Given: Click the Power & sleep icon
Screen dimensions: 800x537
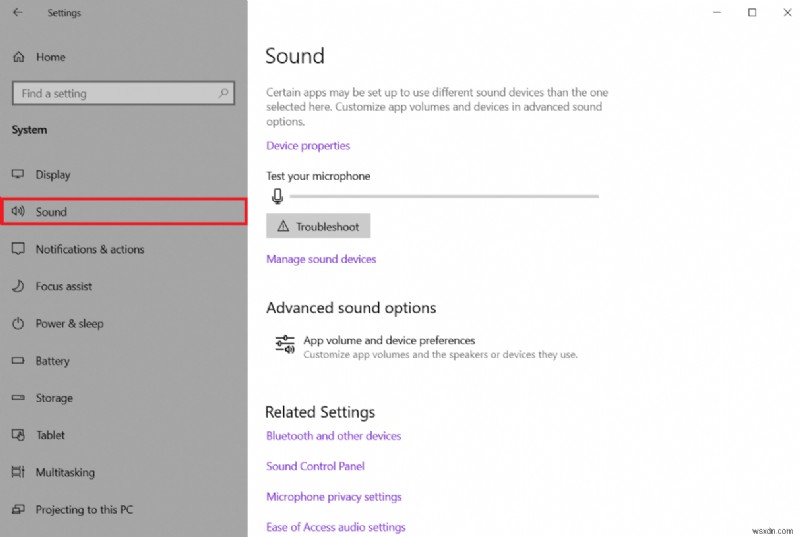Looking at the screenshot, I should click(x=18, y=323).
